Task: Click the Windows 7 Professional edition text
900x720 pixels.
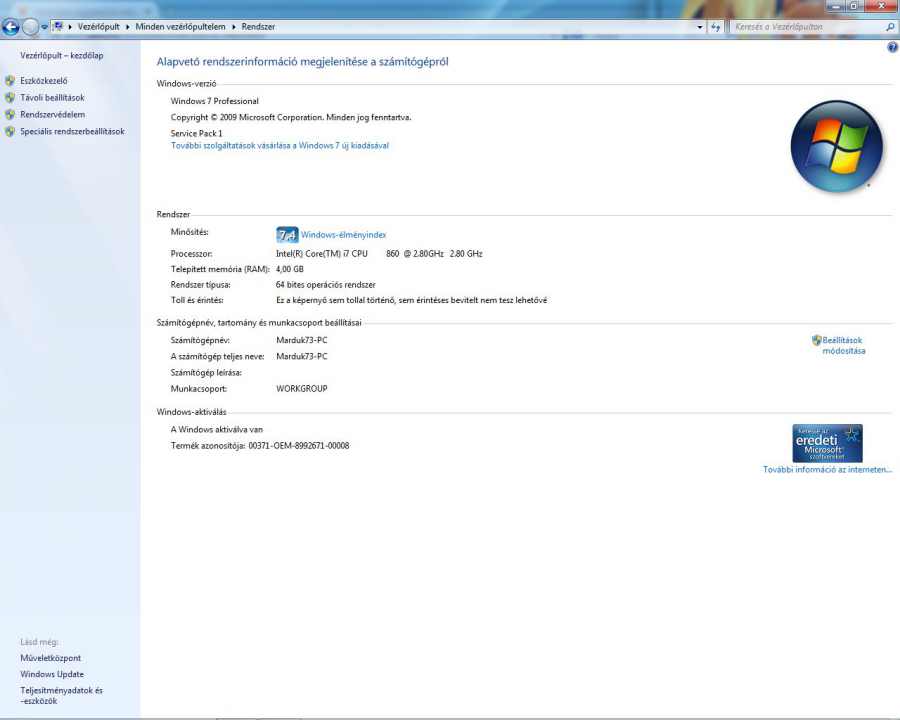Action: (x=215, y=101)
